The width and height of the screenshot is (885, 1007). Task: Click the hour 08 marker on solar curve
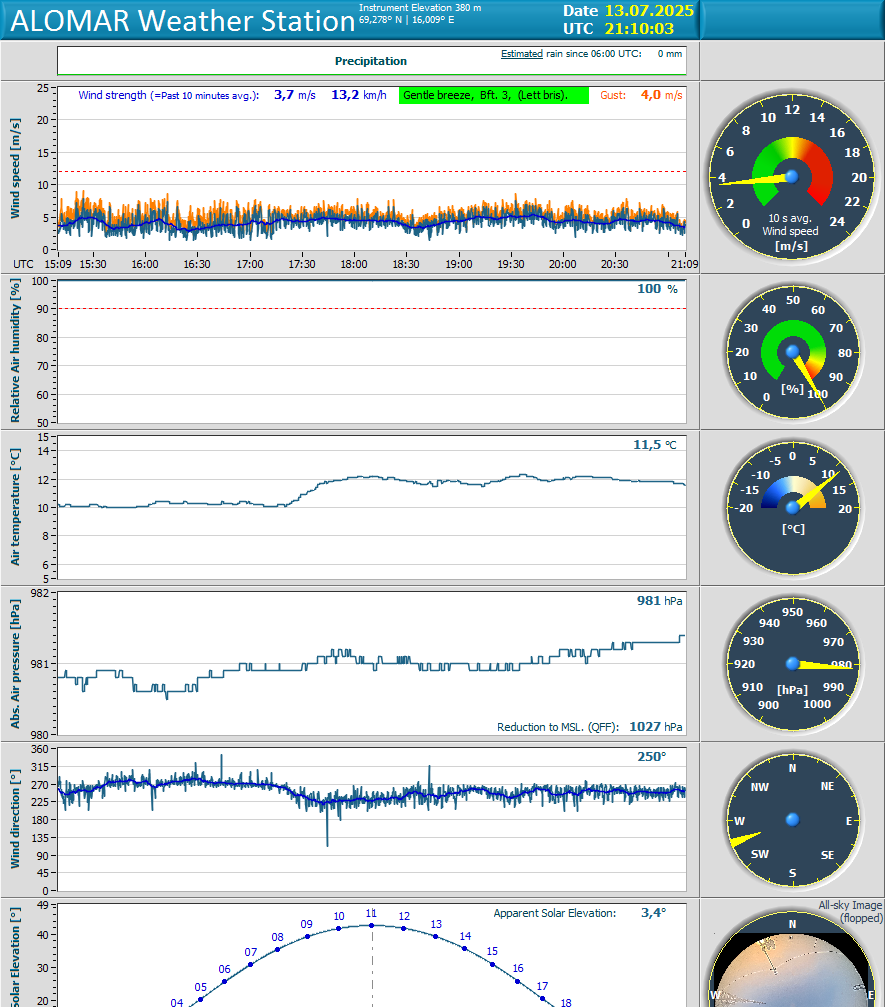pos(277,949)
